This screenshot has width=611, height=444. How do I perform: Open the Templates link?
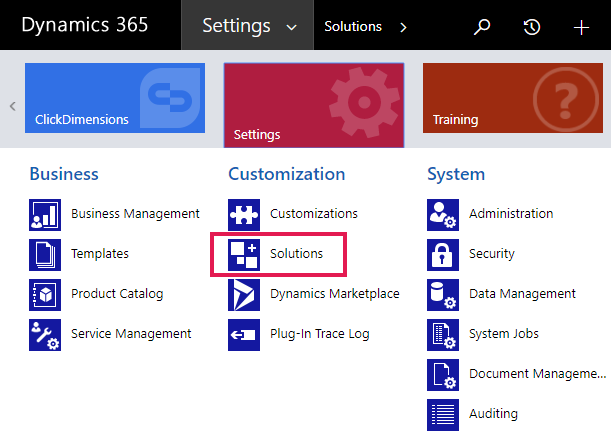(x=100, y=254)
